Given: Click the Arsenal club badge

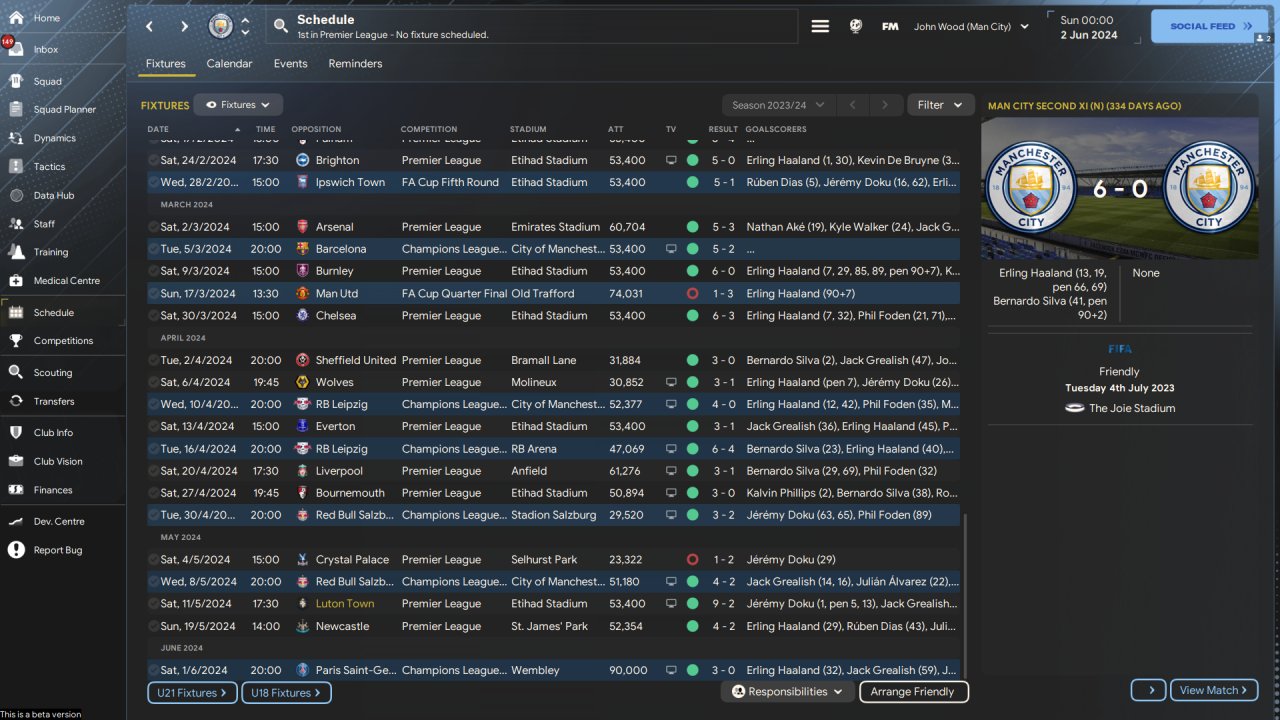Looking at the screenshot, I should [303, 227].
